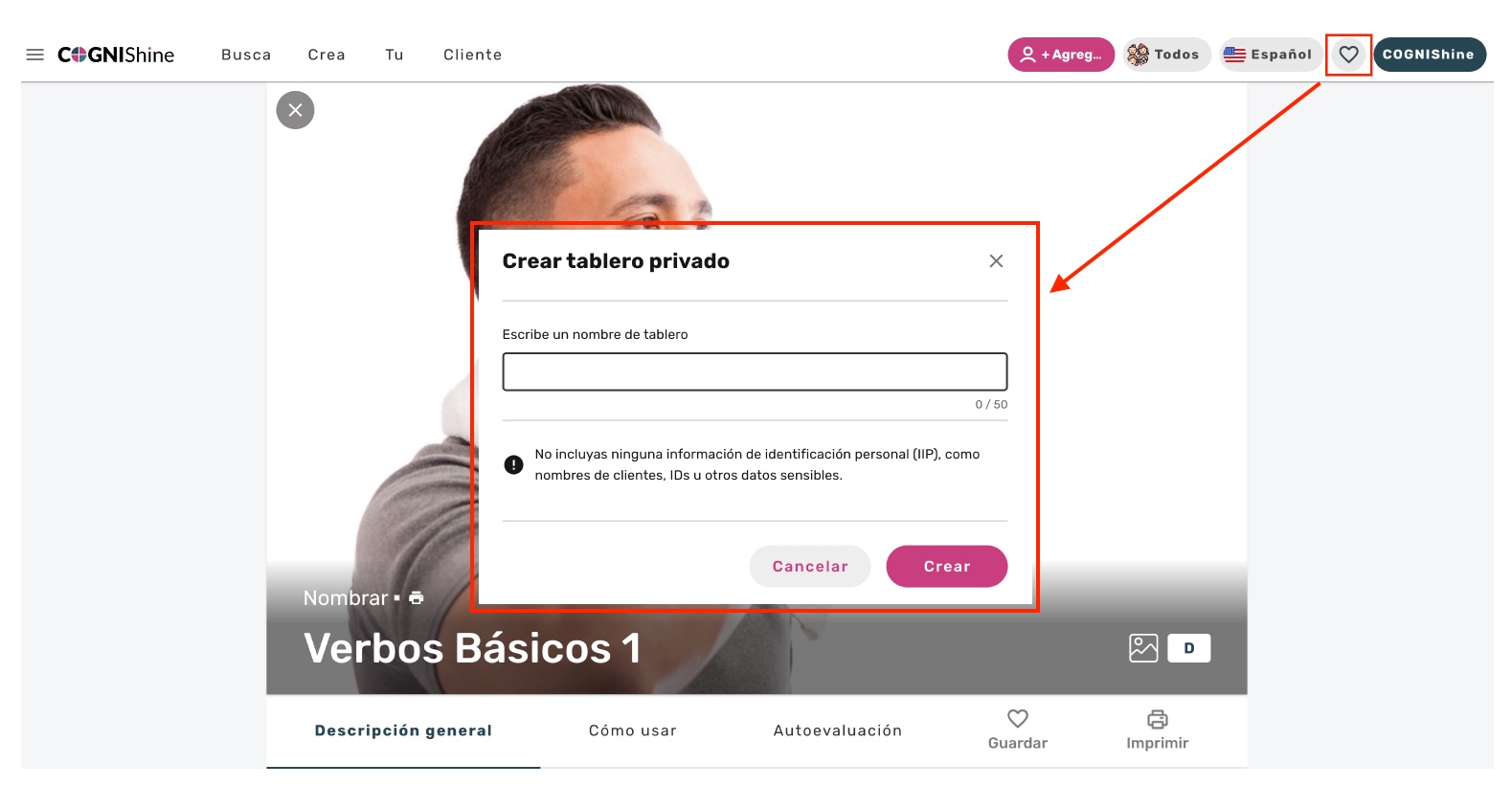This screenshot has height=786, width=1512.
Task: Open the Crea menu
Action: click(x=327, y=55)
